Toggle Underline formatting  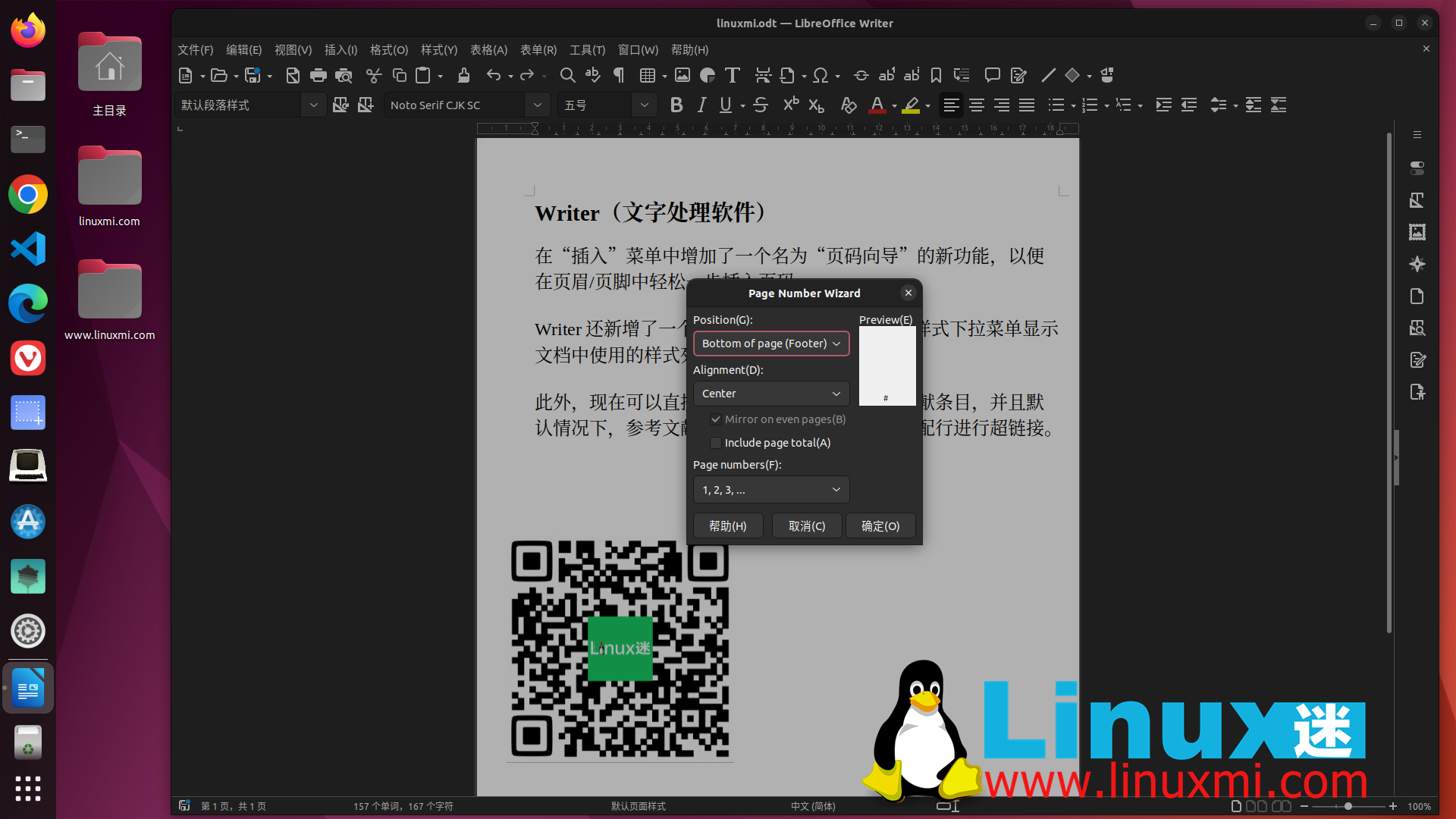(x=726, y=105)
